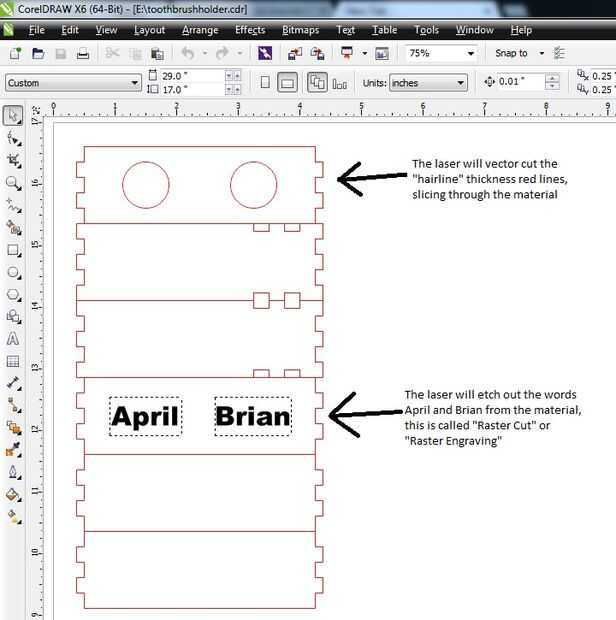Click the page width field 29.0
Image resolution: width=616 pixels, height=620 pixels.
click(193, 76)
